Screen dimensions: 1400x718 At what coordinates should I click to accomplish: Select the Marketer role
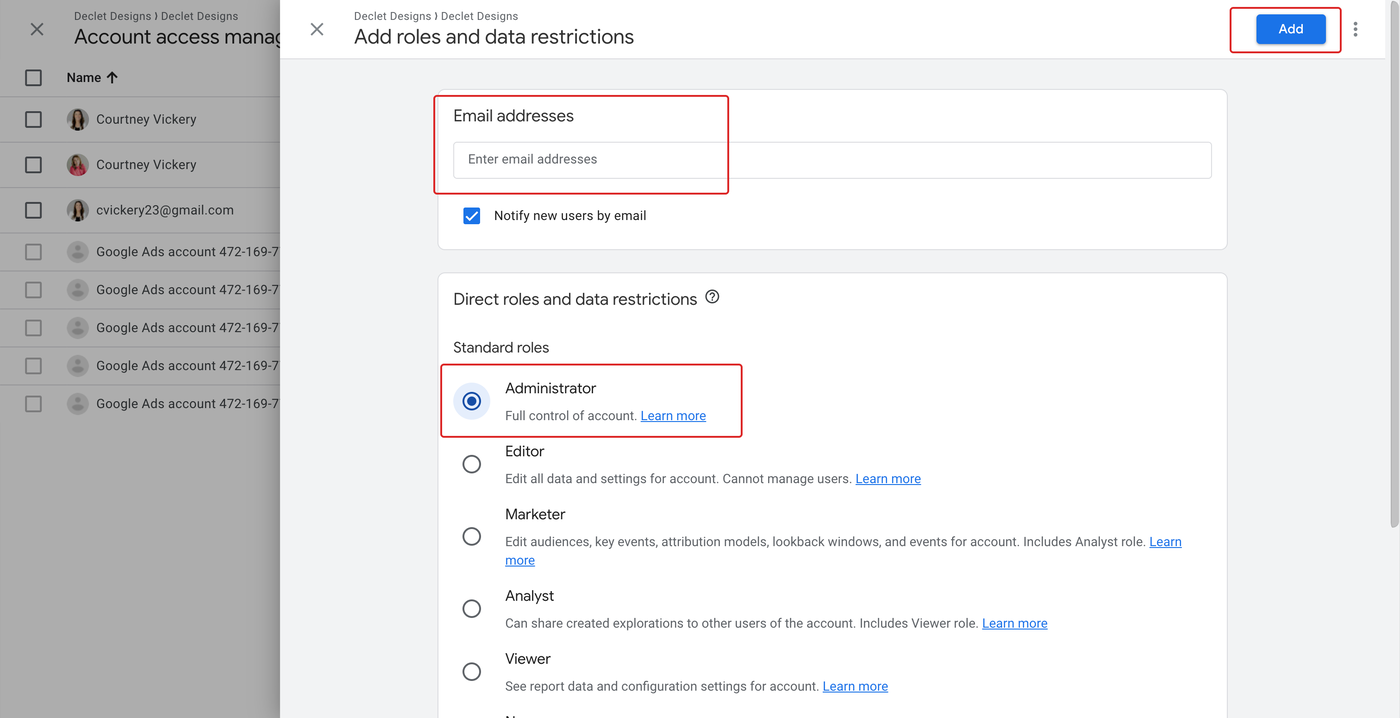tap(472, 537)
